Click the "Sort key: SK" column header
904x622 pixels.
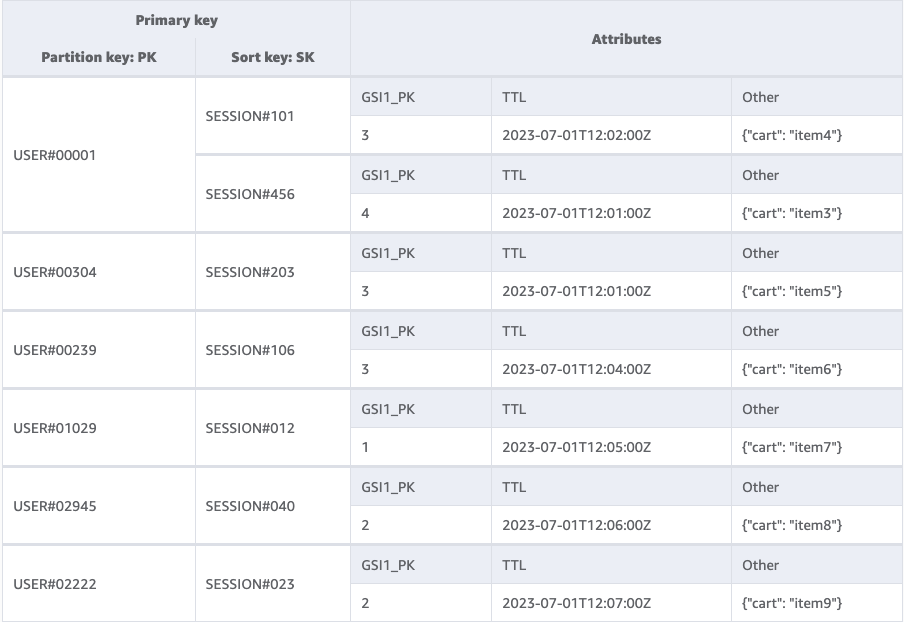pos(272,58)
